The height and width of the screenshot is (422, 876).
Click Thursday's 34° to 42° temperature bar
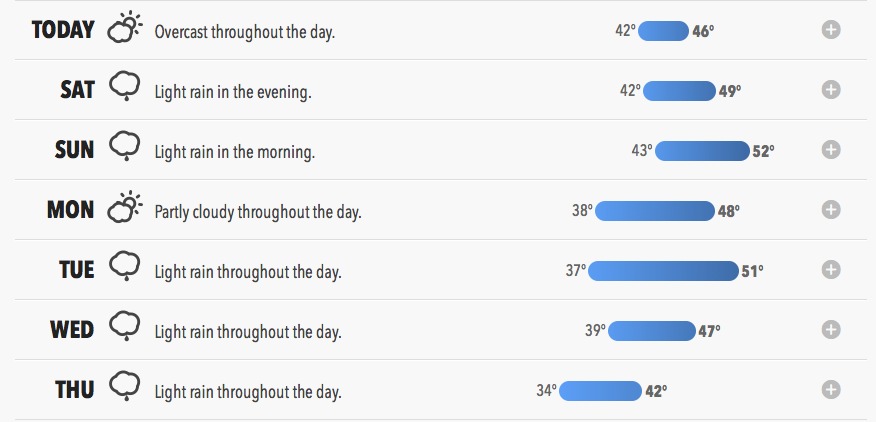(x=600, y=391)
